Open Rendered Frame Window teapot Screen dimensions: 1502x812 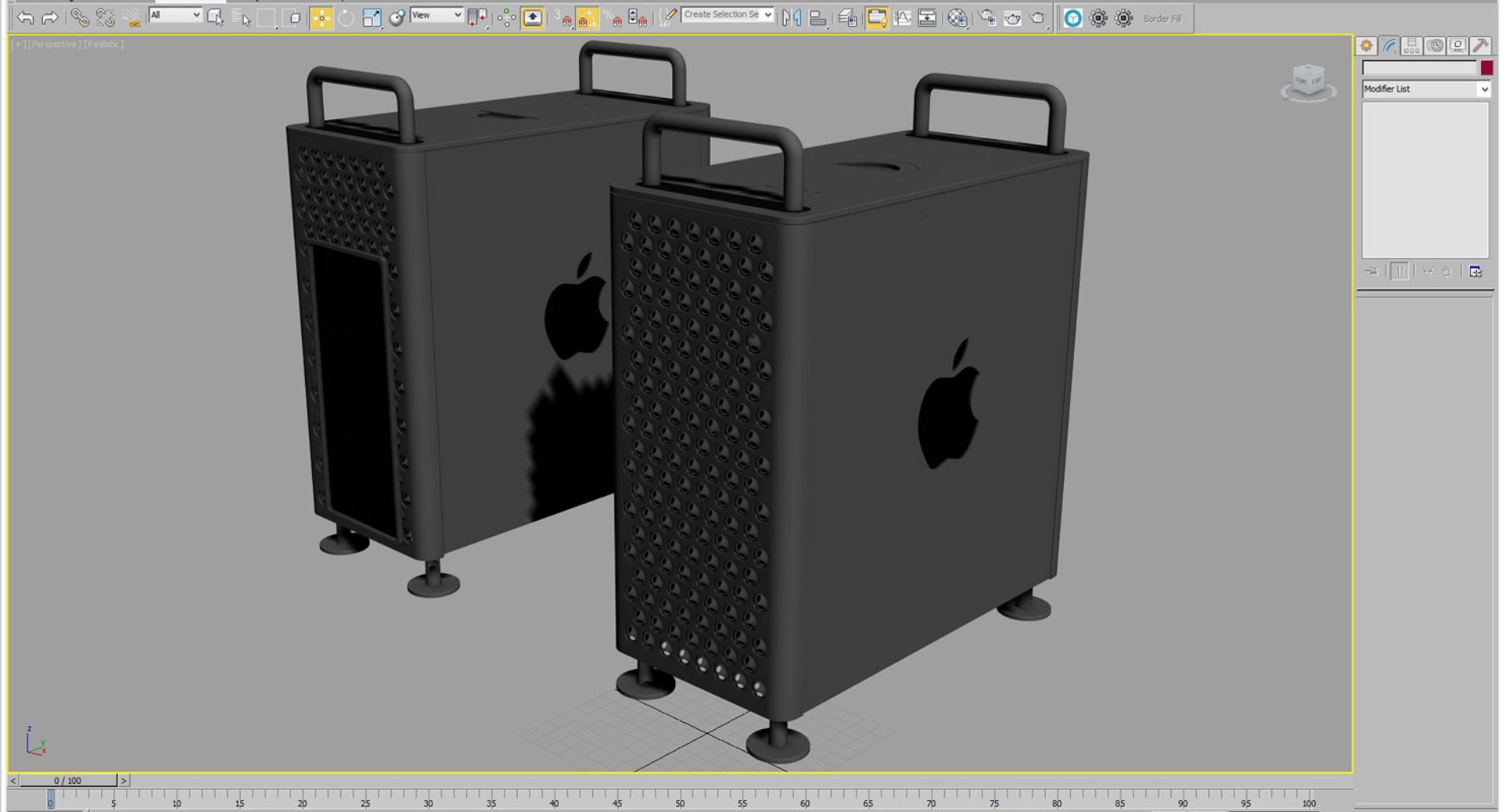pos(1012,17)
